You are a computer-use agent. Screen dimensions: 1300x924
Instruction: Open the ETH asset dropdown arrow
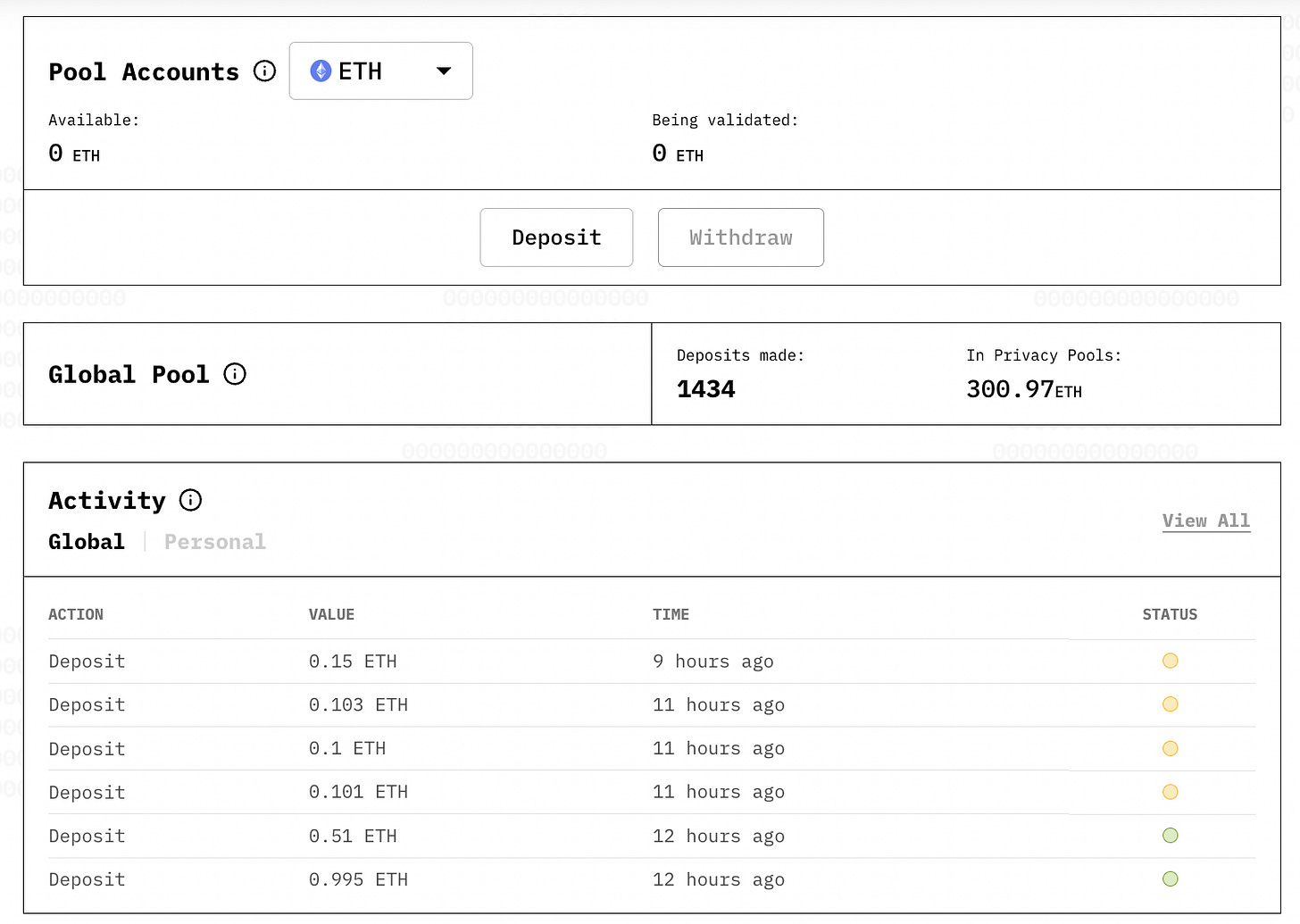coord(444,71)
